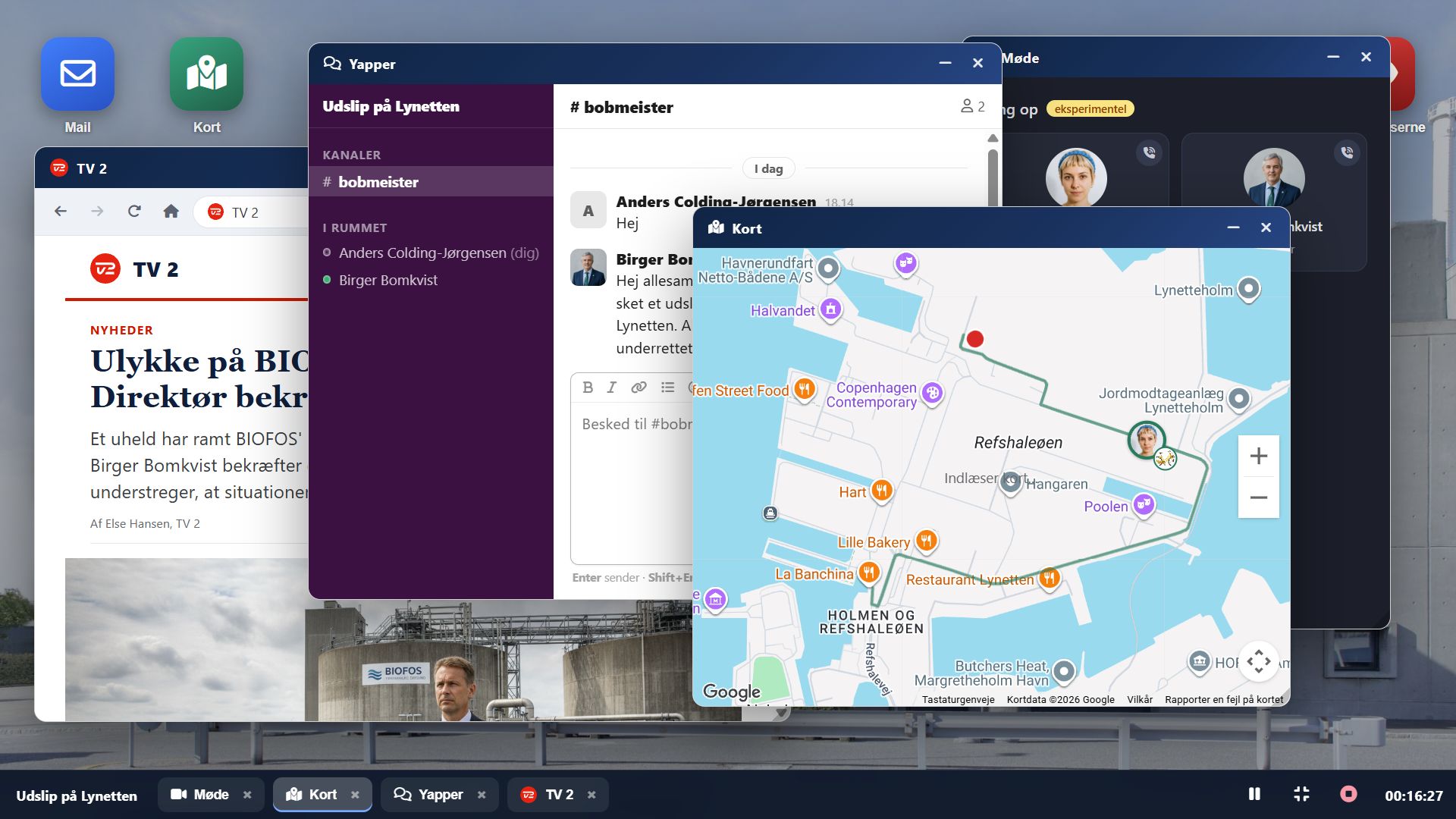Image resolution: width=1456 pixels, height=819 pixels.
Task: Click the woman's avatar marker on the map
Action: (x=1147, y=440)
